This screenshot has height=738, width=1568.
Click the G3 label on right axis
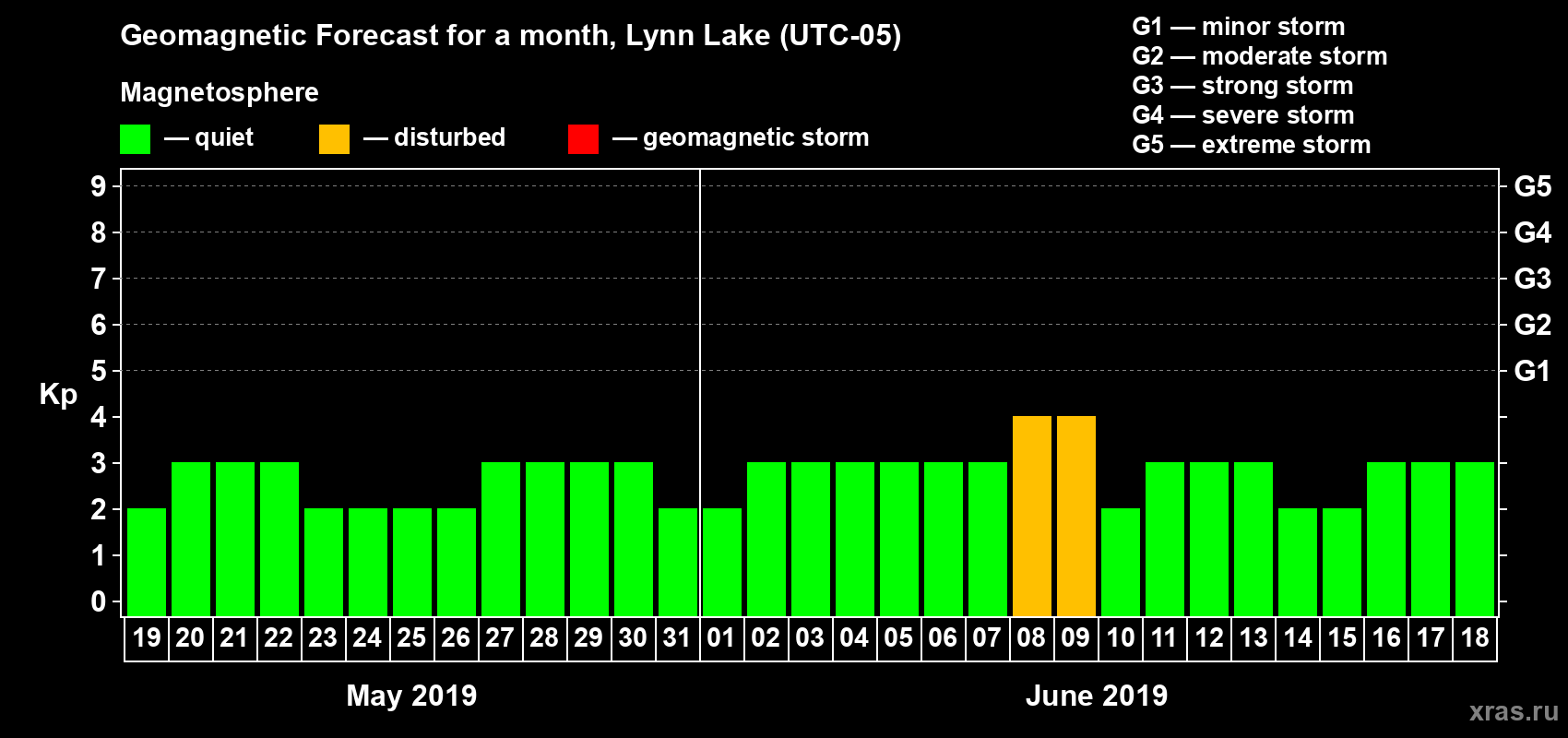[x=1532, y=279]
